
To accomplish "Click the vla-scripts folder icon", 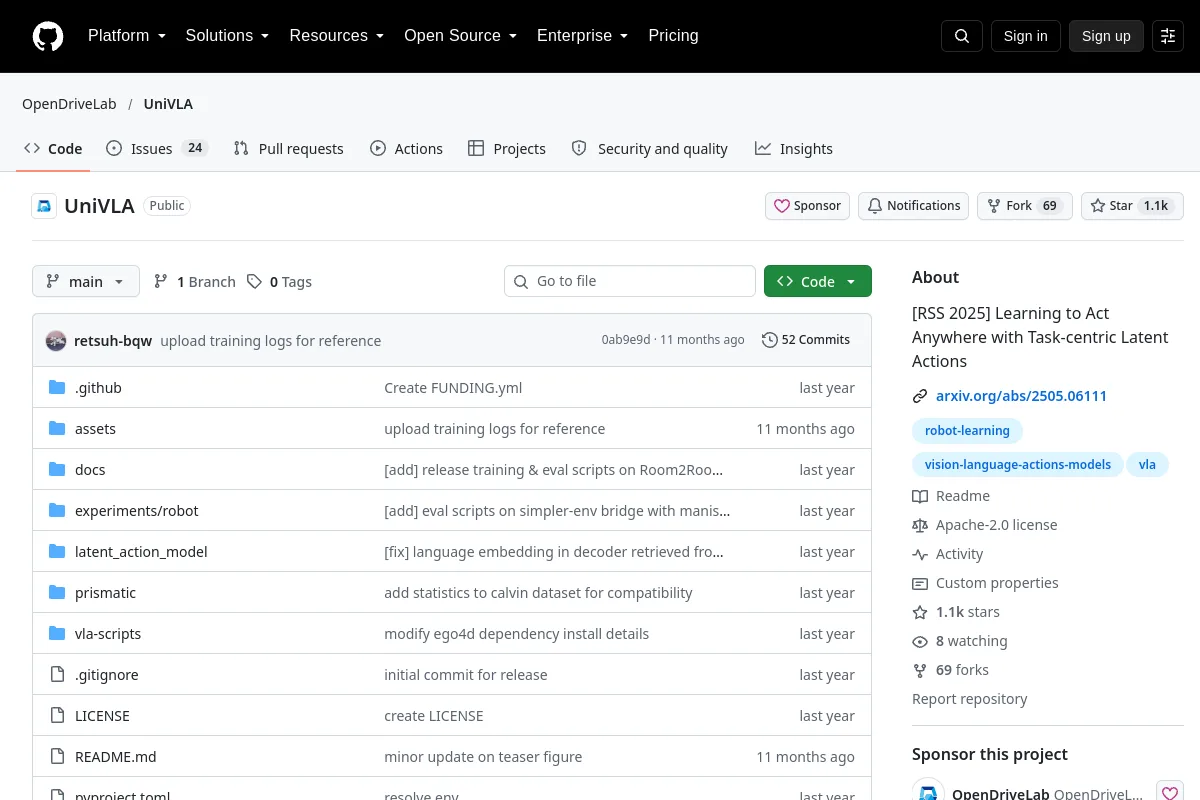I will coord(57,634).
